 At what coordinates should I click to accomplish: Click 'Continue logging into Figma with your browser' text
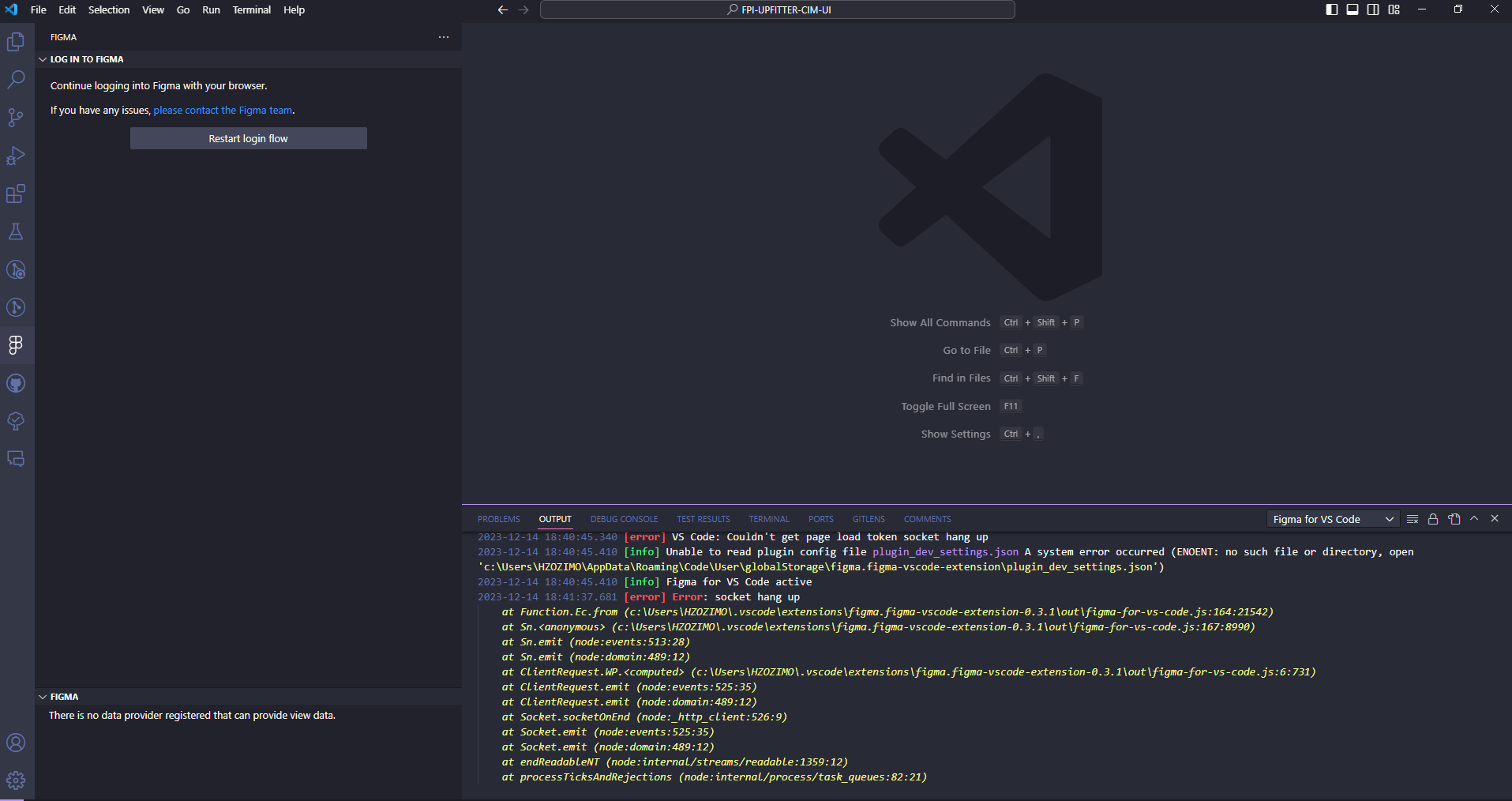[x=159, y=86]
